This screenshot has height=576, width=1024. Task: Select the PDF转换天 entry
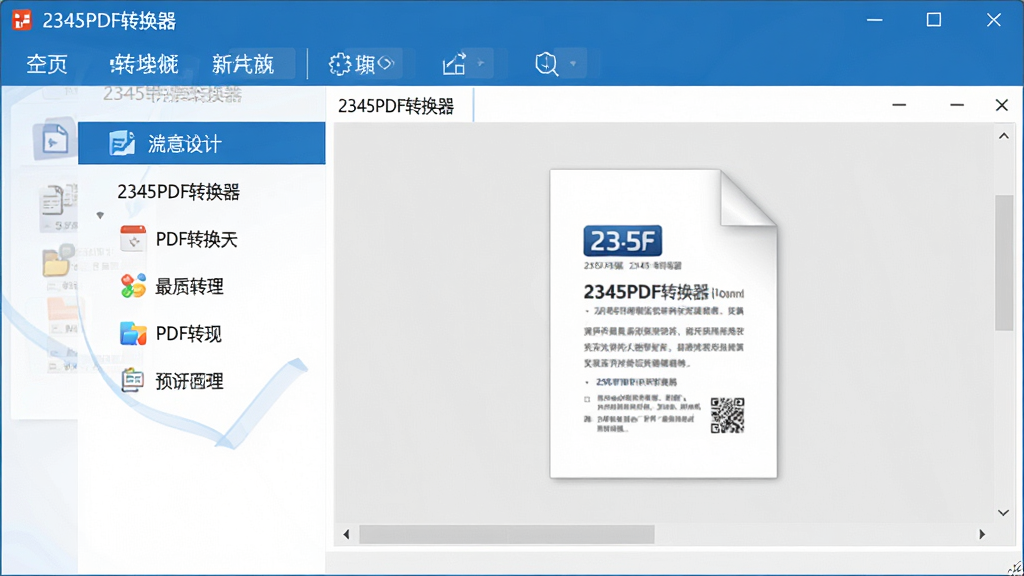tap(197, 240)
